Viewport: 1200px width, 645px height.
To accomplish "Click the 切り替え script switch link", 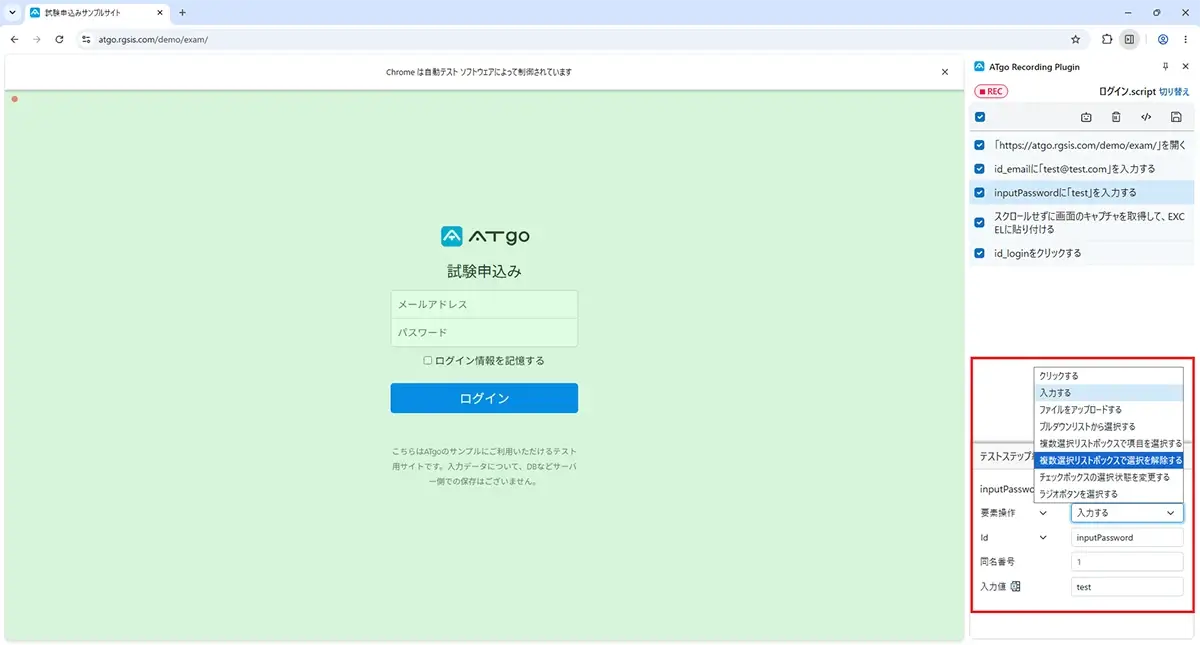I will 1174,91.
